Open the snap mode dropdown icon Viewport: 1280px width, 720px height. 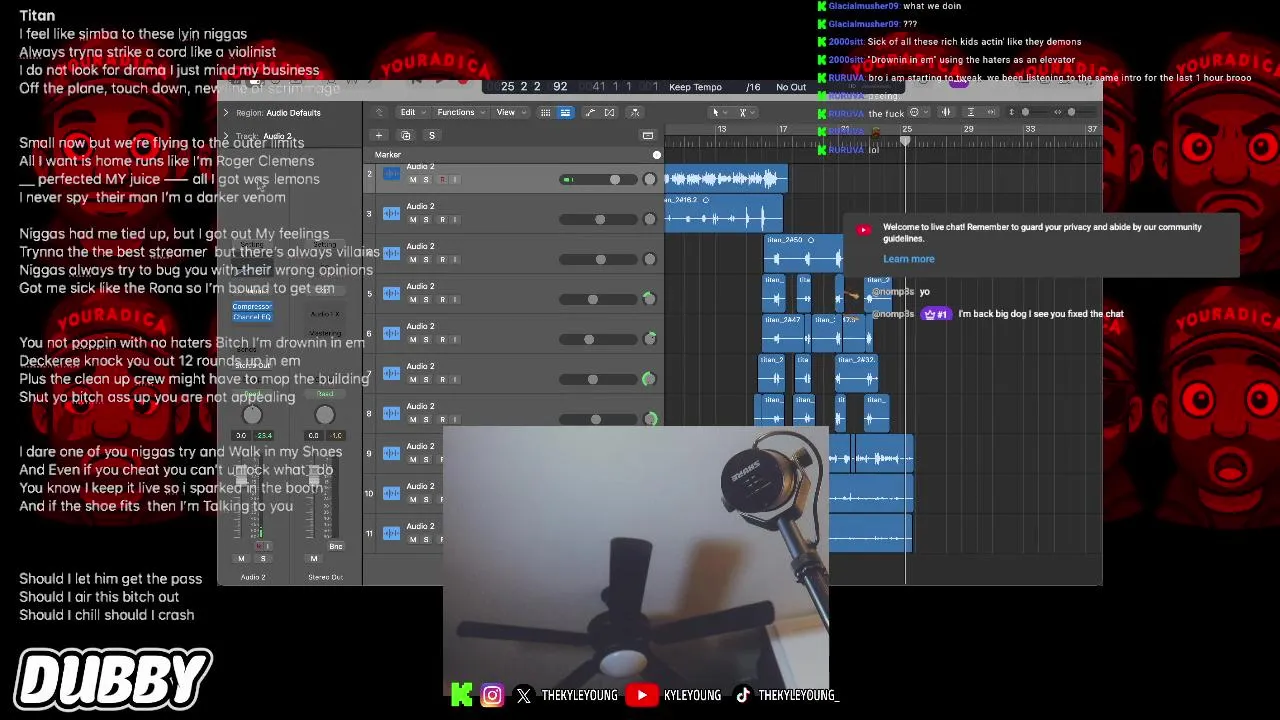tap(919, 112)
